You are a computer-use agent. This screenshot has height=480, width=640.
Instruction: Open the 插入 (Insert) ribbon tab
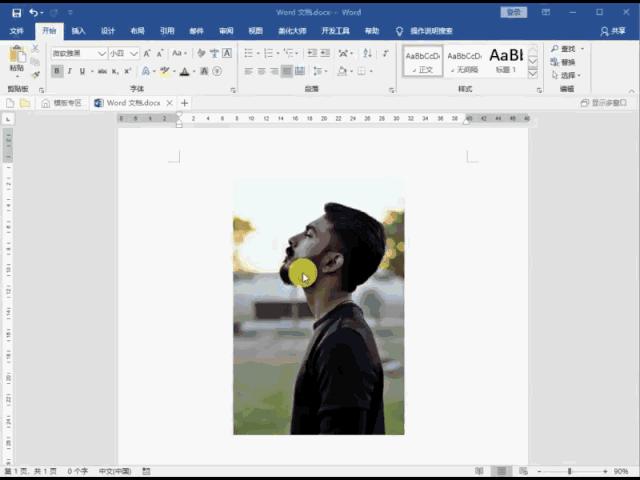pos(78,31)
